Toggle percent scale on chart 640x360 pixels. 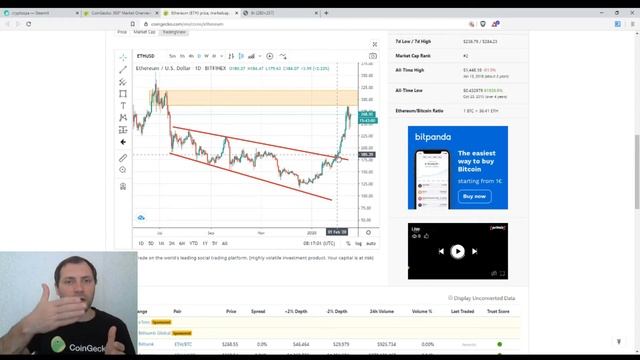point(348,243)
